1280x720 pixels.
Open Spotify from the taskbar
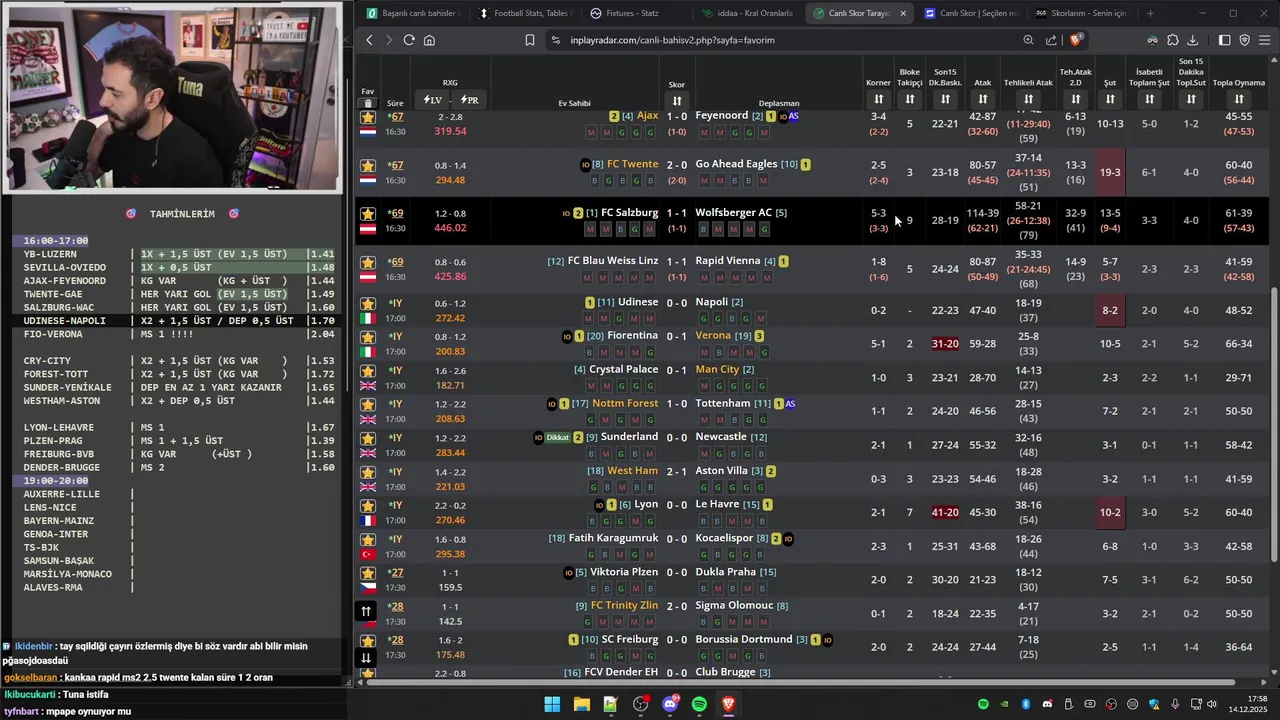(699, 704)
